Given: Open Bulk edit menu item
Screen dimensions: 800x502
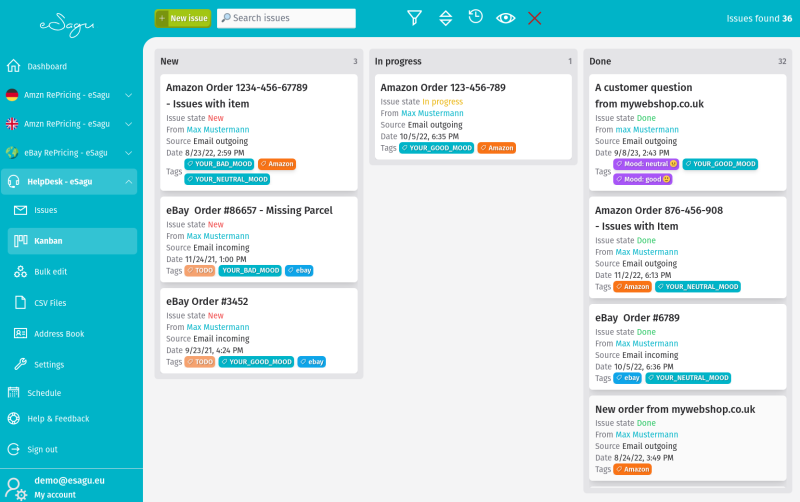Looking at the screenshot, I should pos(72,272).
